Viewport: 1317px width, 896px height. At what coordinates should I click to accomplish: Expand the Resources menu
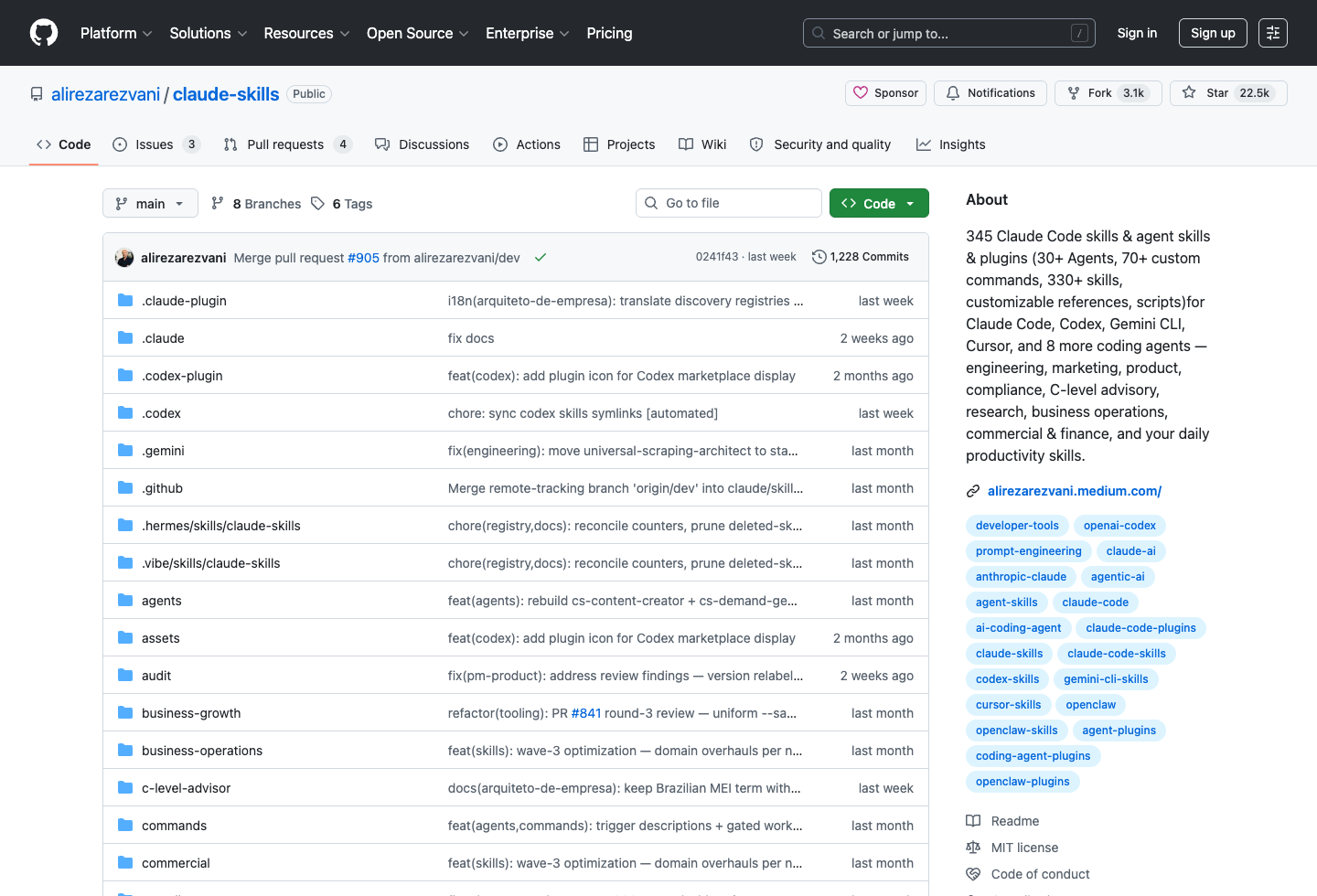tap(307, 33)
